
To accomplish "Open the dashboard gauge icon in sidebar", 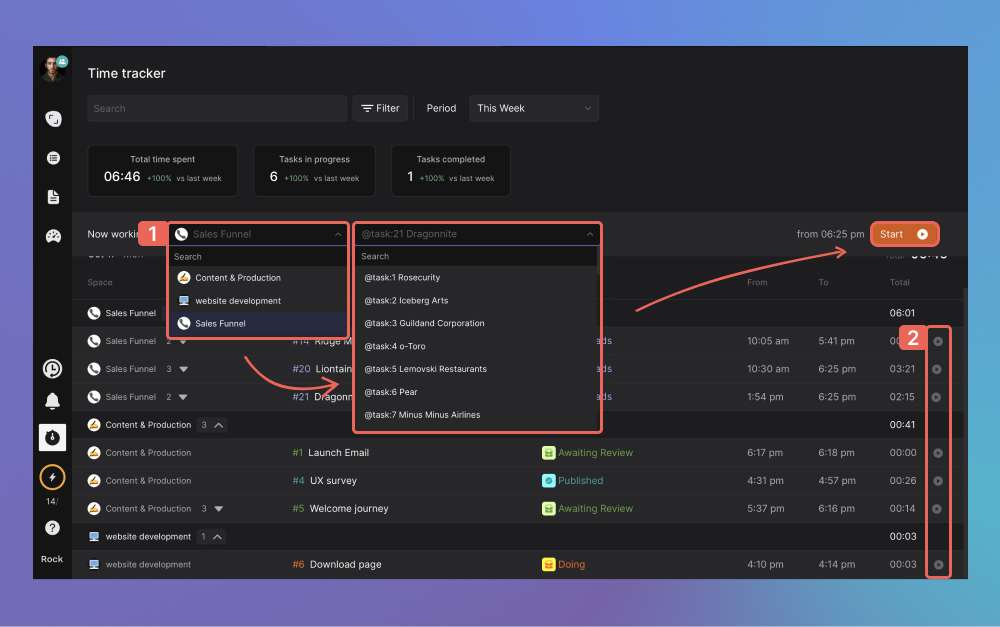I will (x=53, y=236).
